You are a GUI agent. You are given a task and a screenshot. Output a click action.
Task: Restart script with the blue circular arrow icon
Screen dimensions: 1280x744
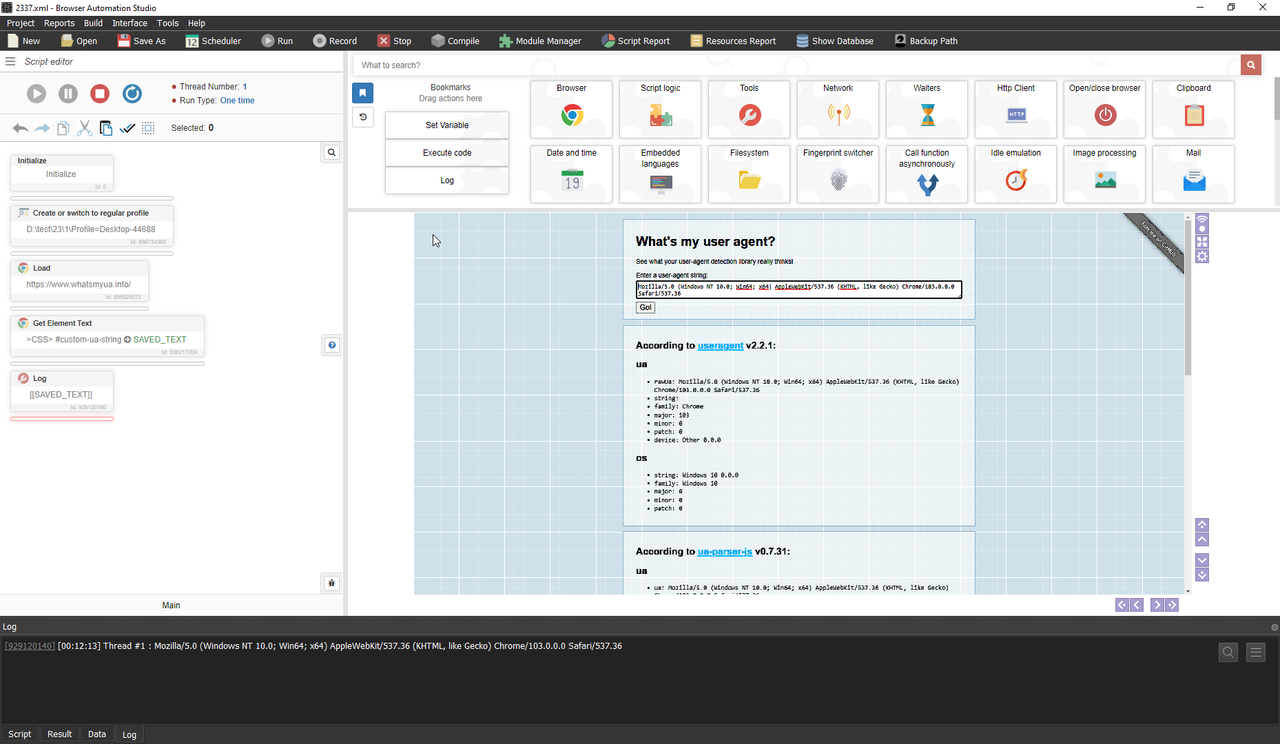point(132,93)
